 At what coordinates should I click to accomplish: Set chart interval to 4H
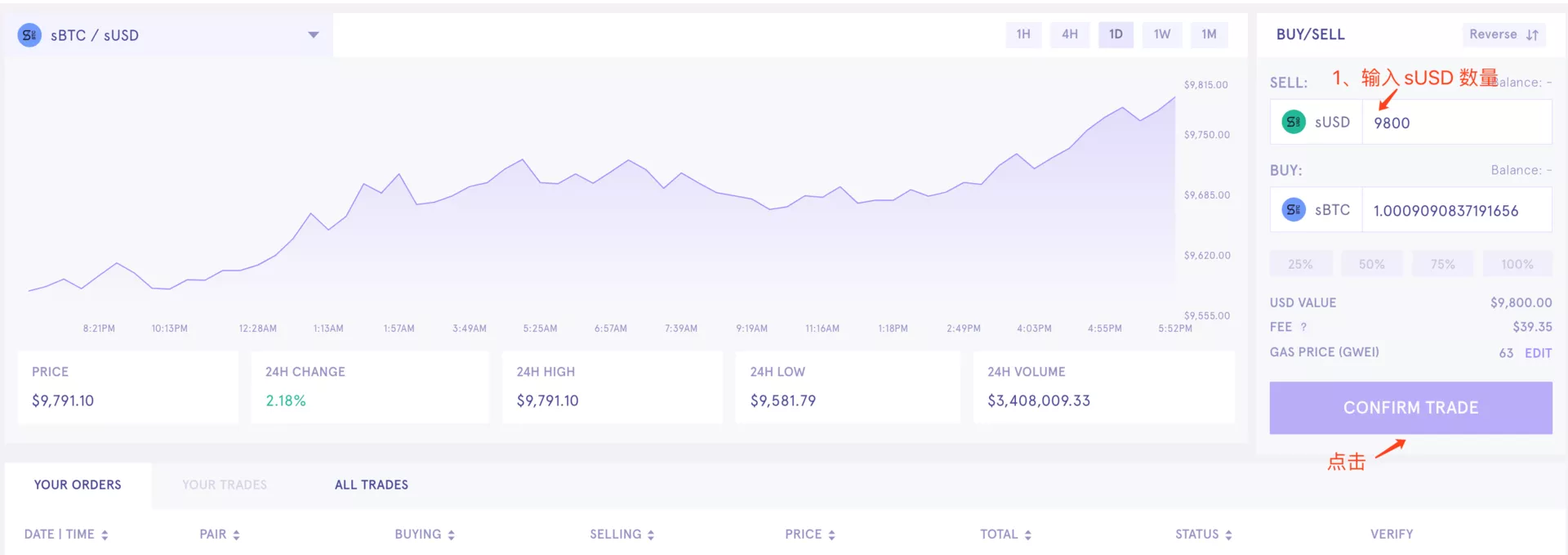pyautogui.click(x=1070, y=34)
